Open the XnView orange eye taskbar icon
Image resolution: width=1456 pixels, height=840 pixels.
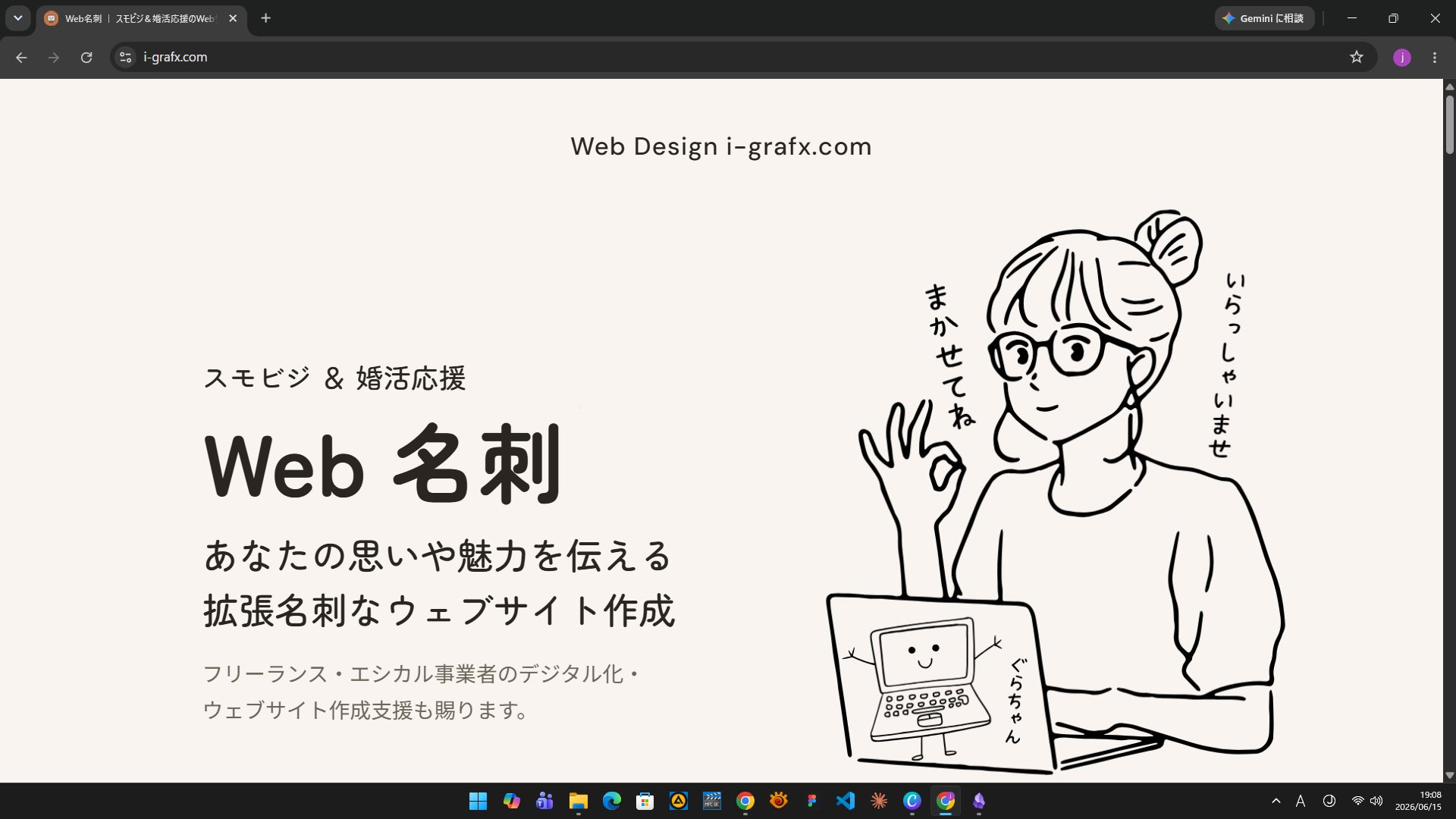pyautogui.click(x=779, y=801)
